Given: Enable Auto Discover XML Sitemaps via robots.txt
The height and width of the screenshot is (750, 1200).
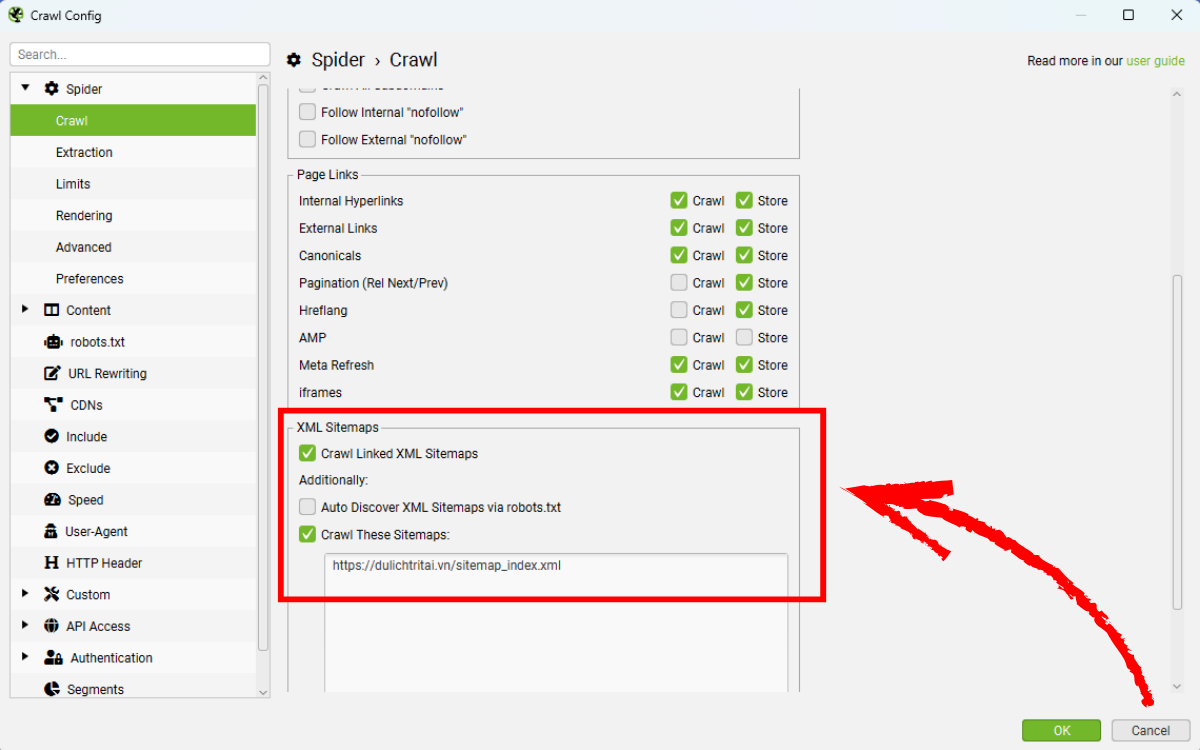Looking at the screenshot, I should tap(307, 507).
